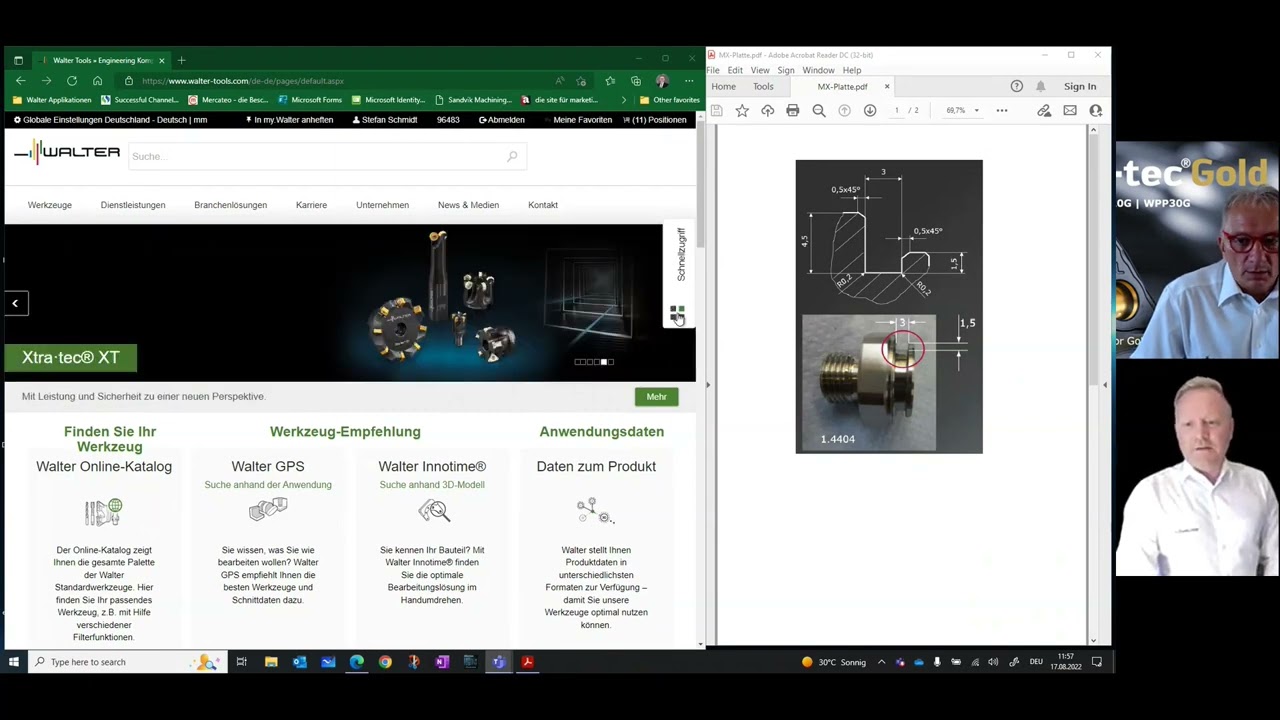Open OneNote from the taskbar
Viewport: 1280px width, 720px height.
(442, 662)
